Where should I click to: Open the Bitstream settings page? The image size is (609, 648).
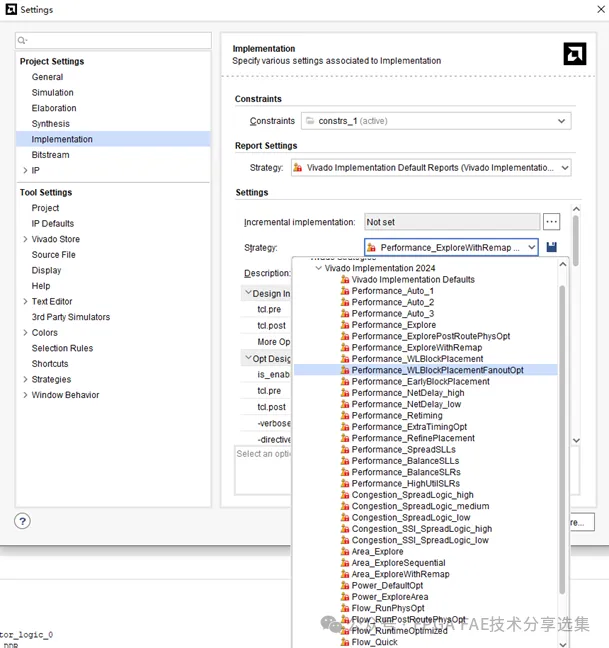(50, 155)
